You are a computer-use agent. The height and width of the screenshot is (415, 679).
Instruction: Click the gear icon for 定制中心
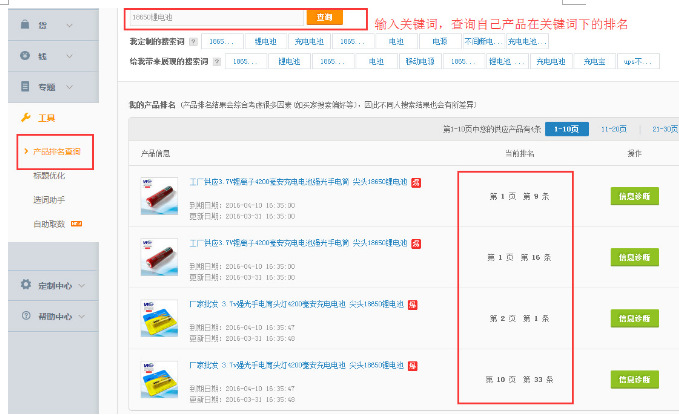26,284
